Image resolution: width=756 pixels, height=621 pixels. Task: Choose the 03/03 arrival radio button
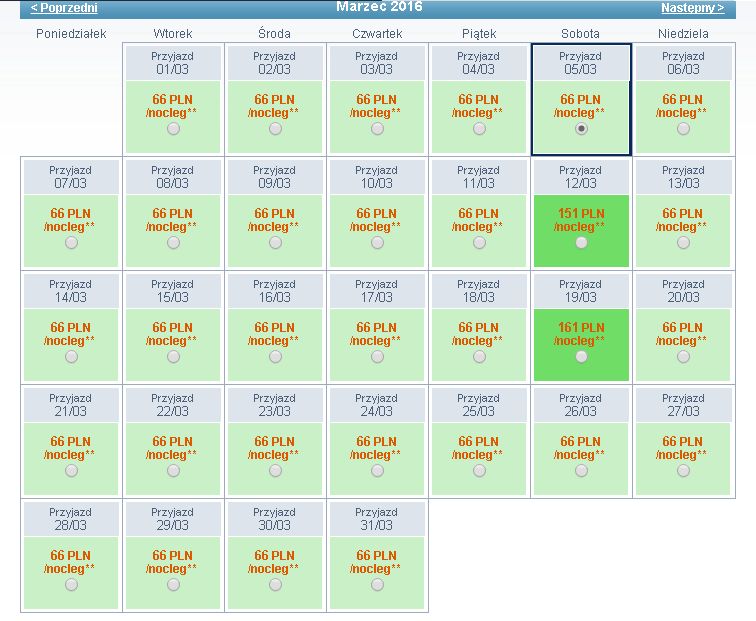(378, 129)
